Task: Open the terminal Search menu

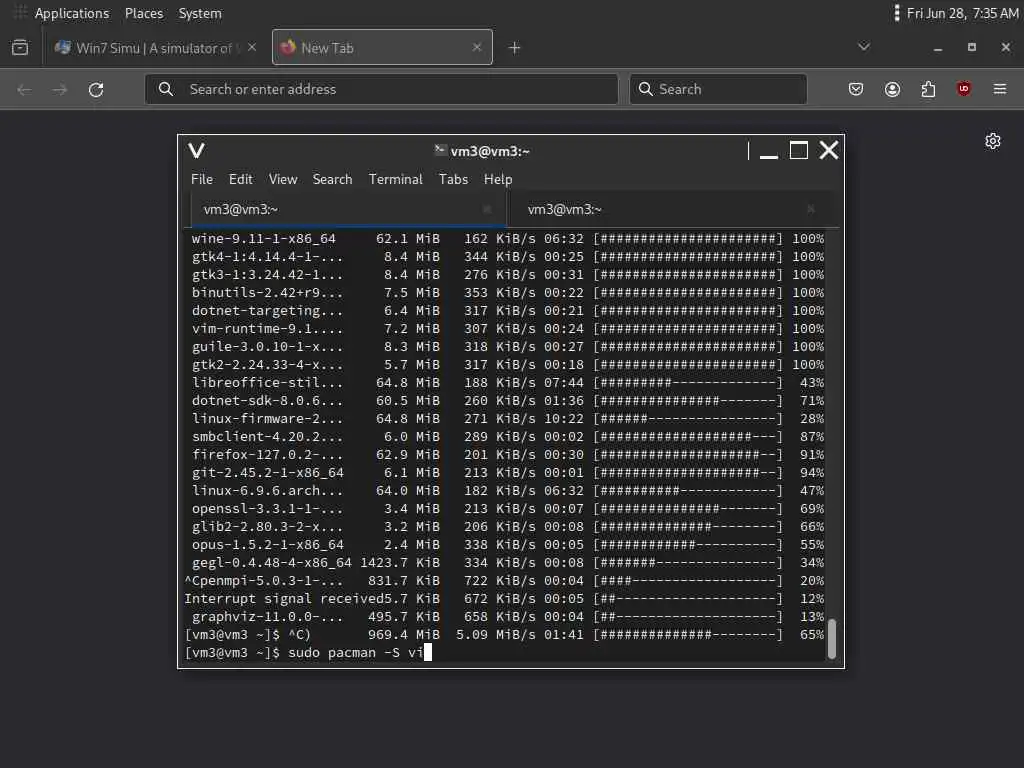Action: click(332, 179)
